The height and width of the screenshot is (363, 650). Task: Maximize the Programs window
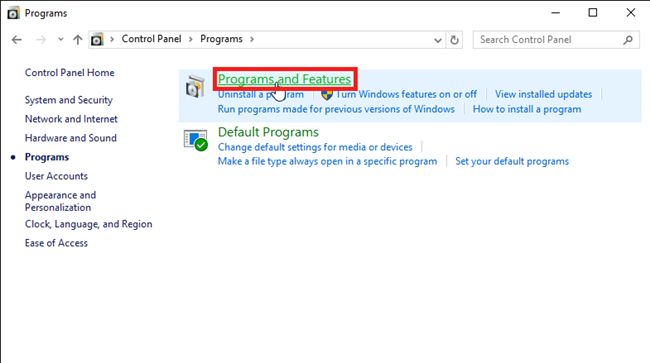593,13
